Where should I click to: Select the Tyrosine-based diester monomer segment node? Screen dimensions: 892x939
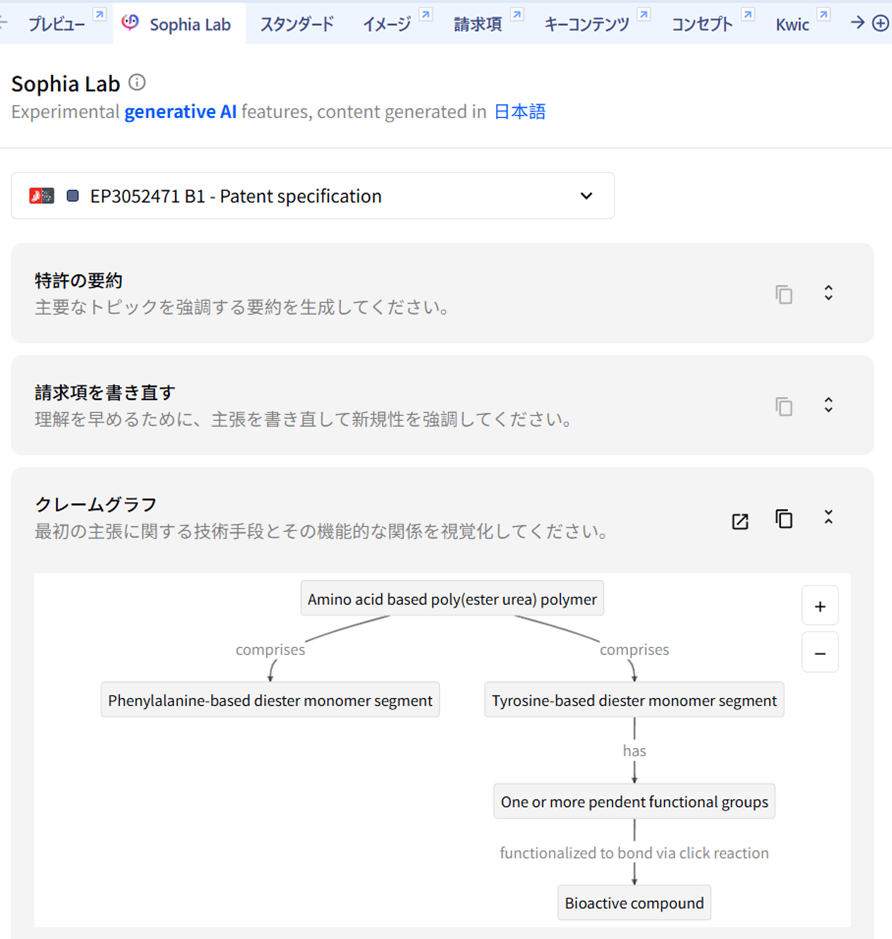(x=634, y=700)
